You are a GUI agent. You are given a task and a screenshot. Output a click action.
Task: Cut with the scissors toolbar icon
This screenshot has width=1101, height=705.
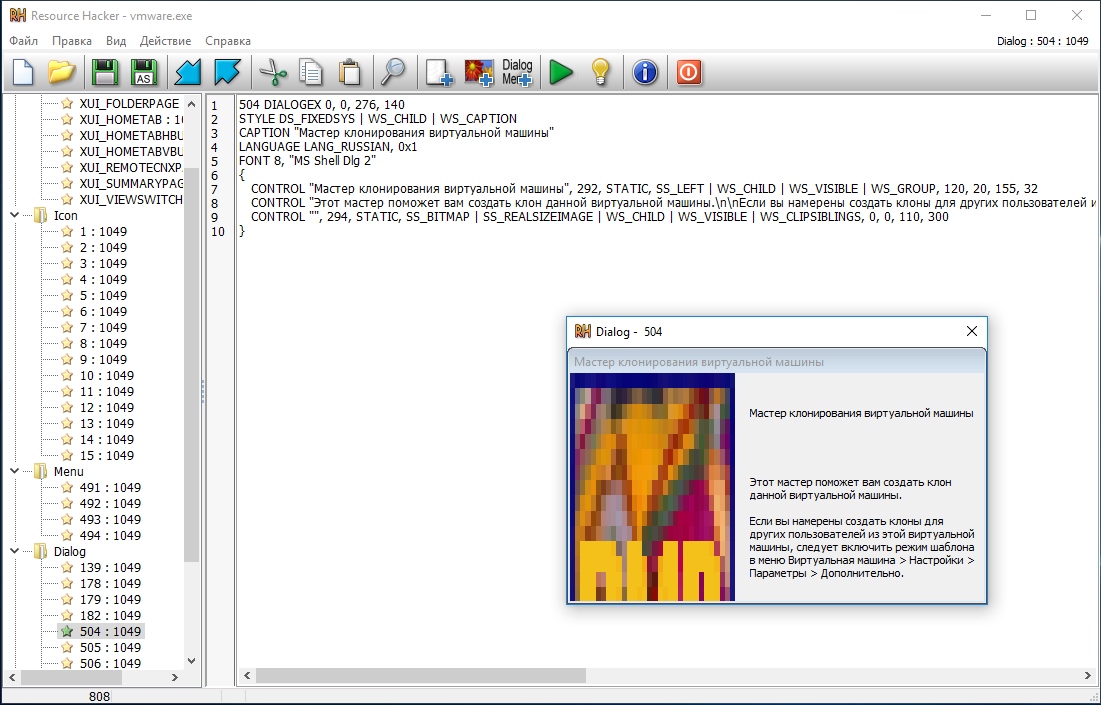[272, 72]
